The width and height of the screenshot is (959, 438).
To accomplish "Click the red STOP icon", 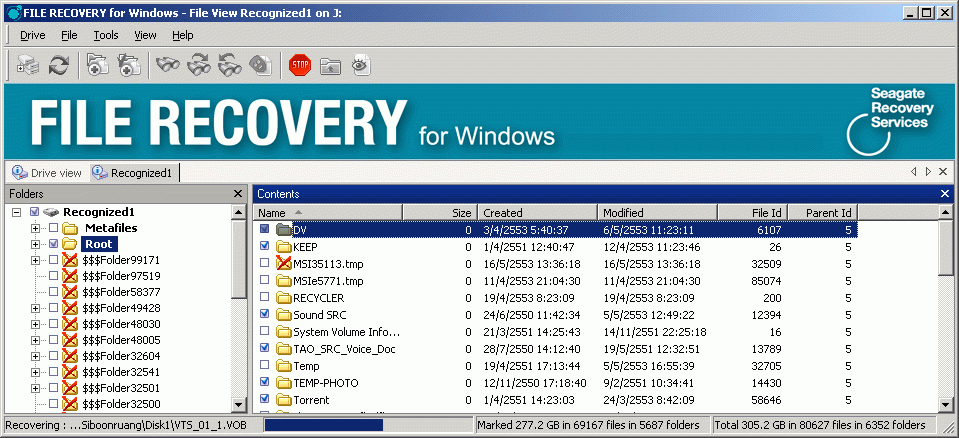I will (300, 64).
